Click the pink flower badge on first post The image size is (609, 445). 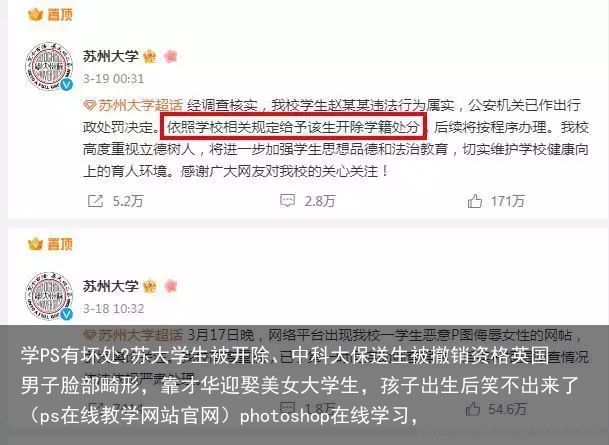[x=171, y=56]
